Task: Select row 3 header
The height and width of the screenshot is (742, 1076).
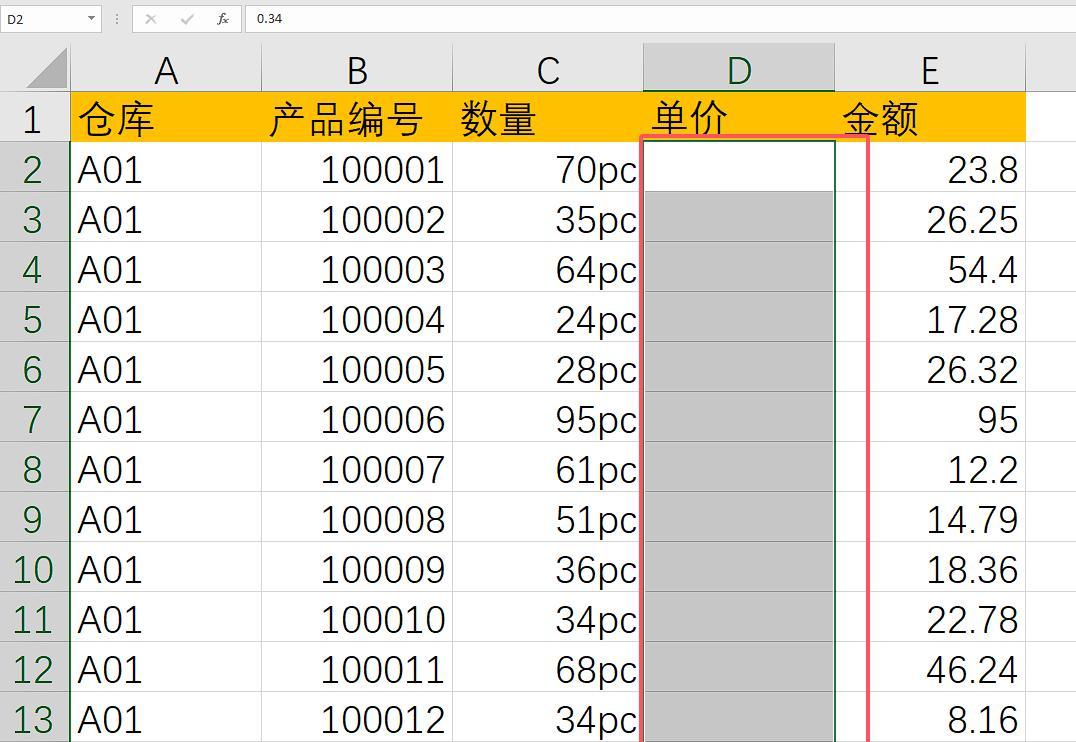Action: [34, 218]
